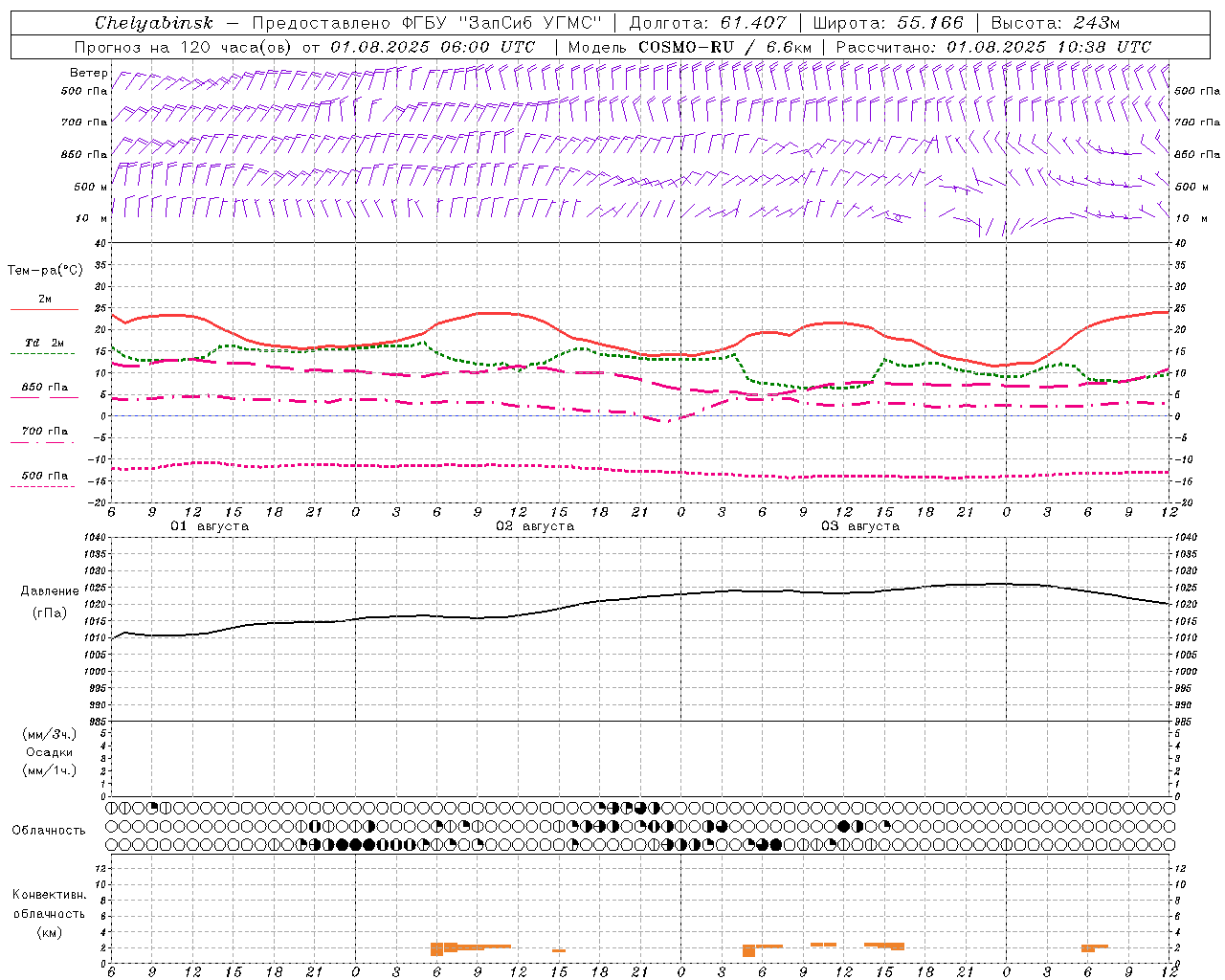Click small orange convective bar at 15h 02 августа
This screenshot has width=1225, height=980.
(559, 950)
